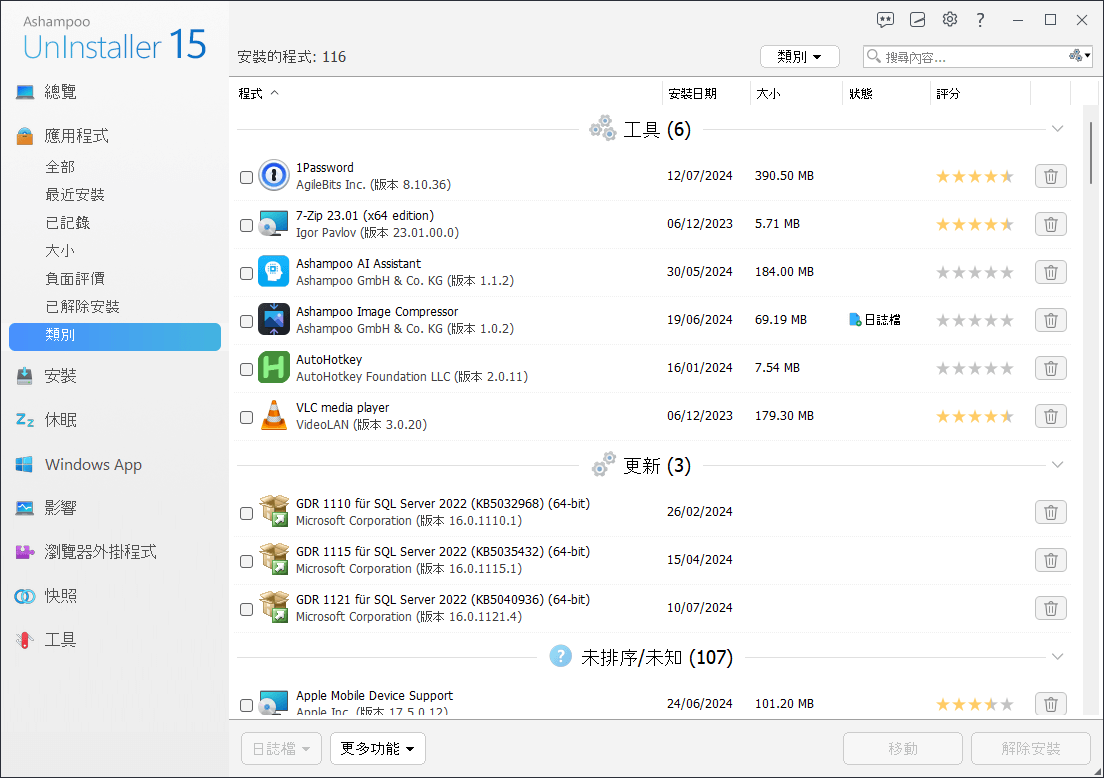Open 安裝 section in sidebar
The image size is (1104, 778).
click(x=61, y=376)
